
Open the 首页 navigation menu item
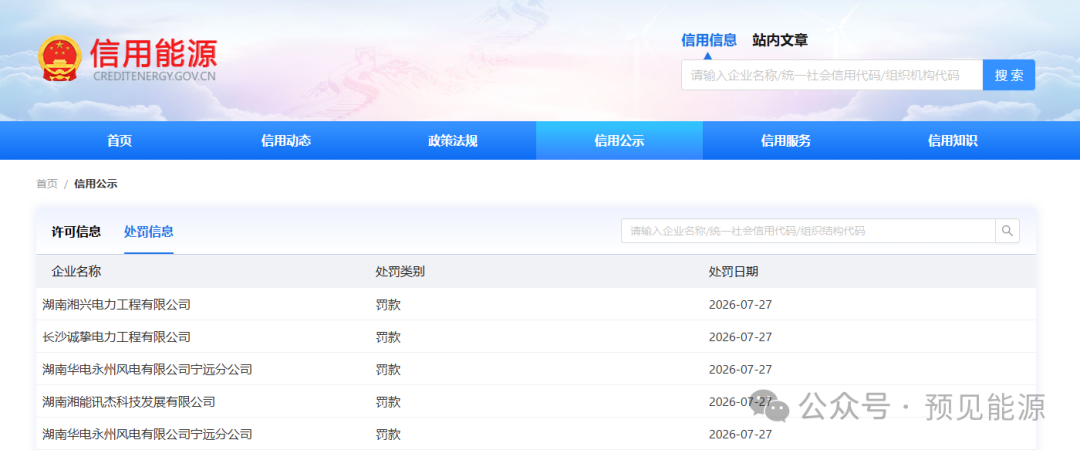[x=119, y=141]
